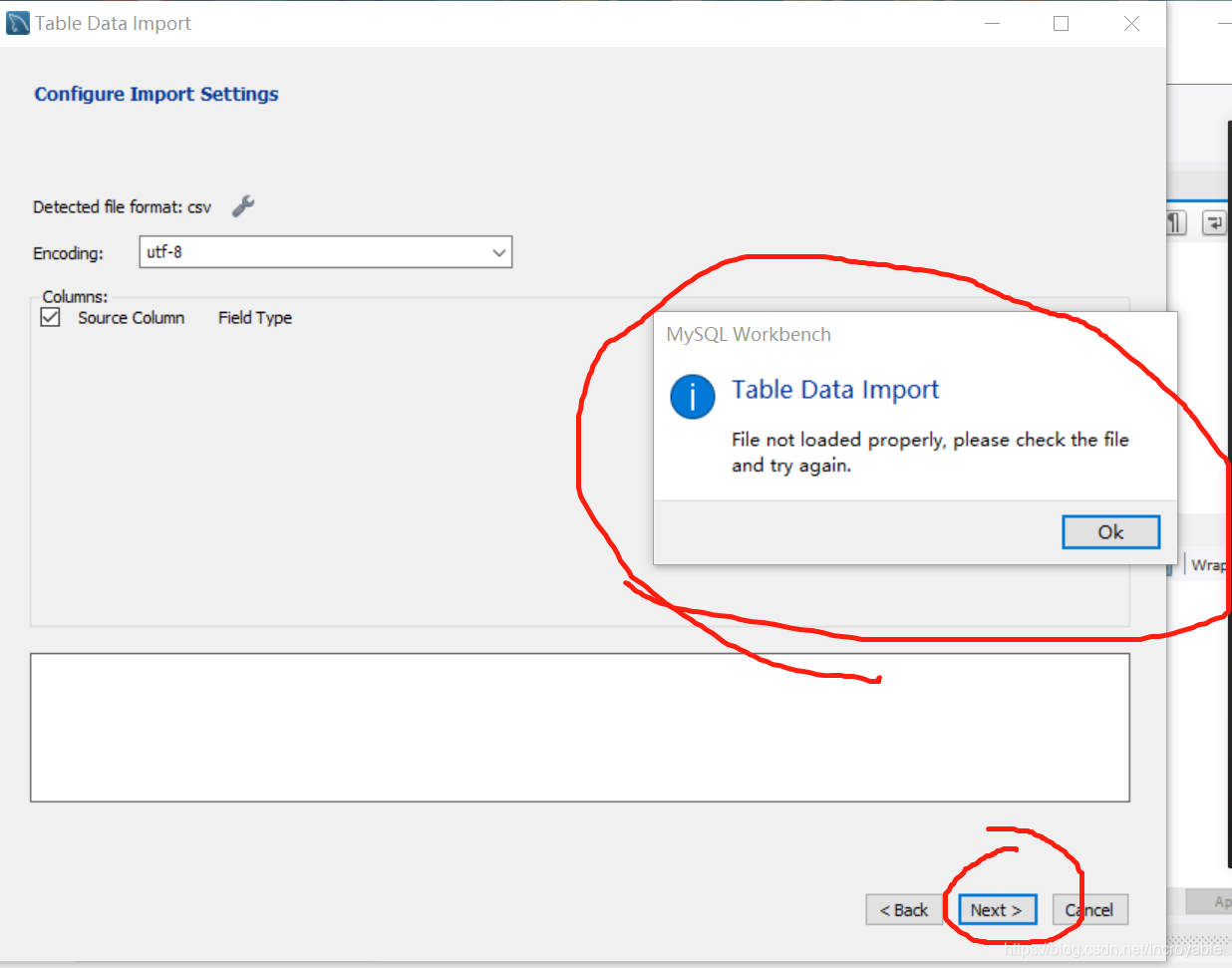Click the Next > button
Screen dimensions: 1232x968
pos(997,910)
